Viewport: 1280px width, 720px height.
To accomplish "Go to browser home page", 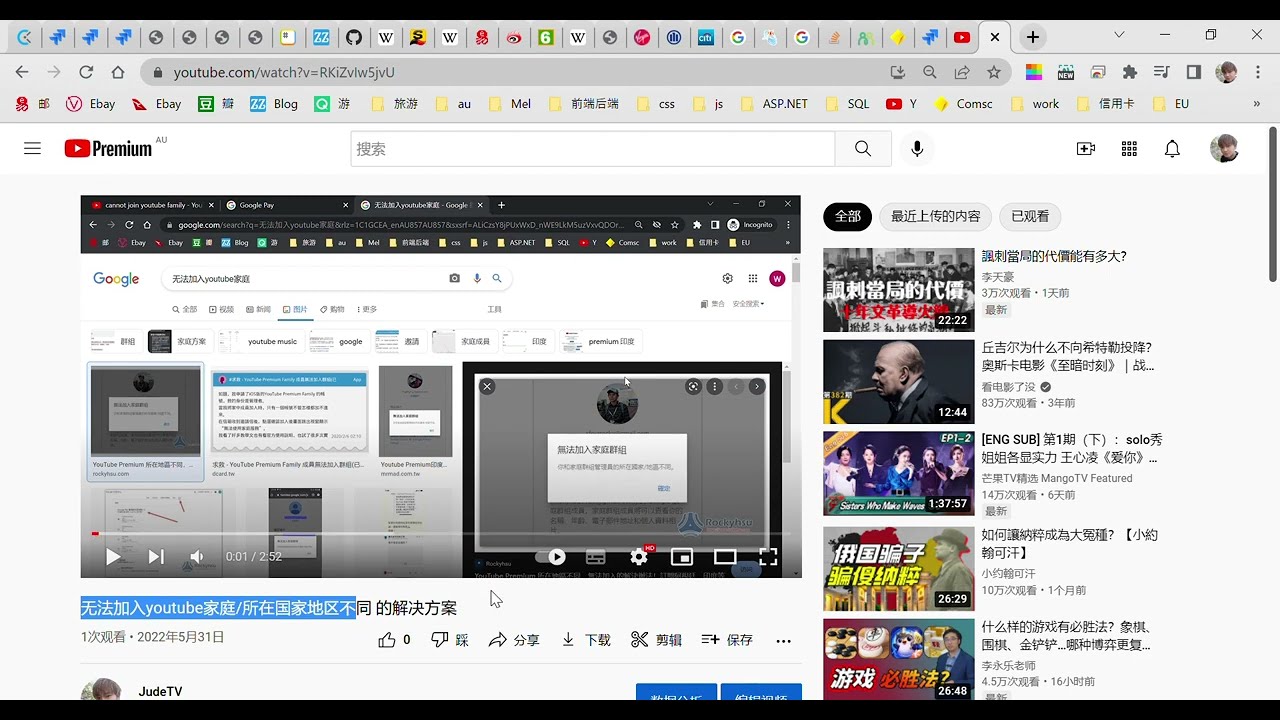I will (118, 72).
